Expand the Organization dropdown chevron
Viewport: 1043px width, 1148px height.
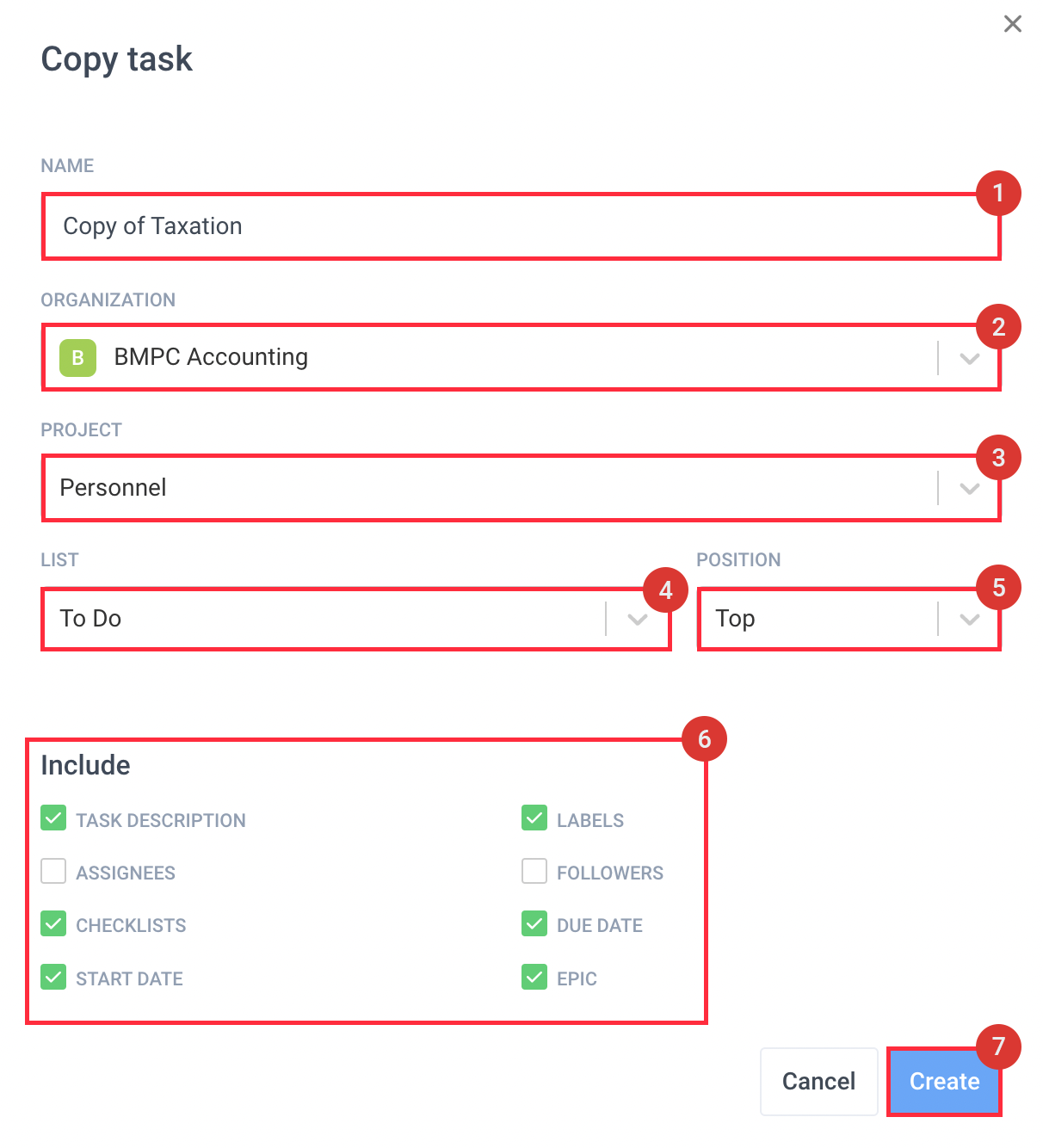point(970,358)
